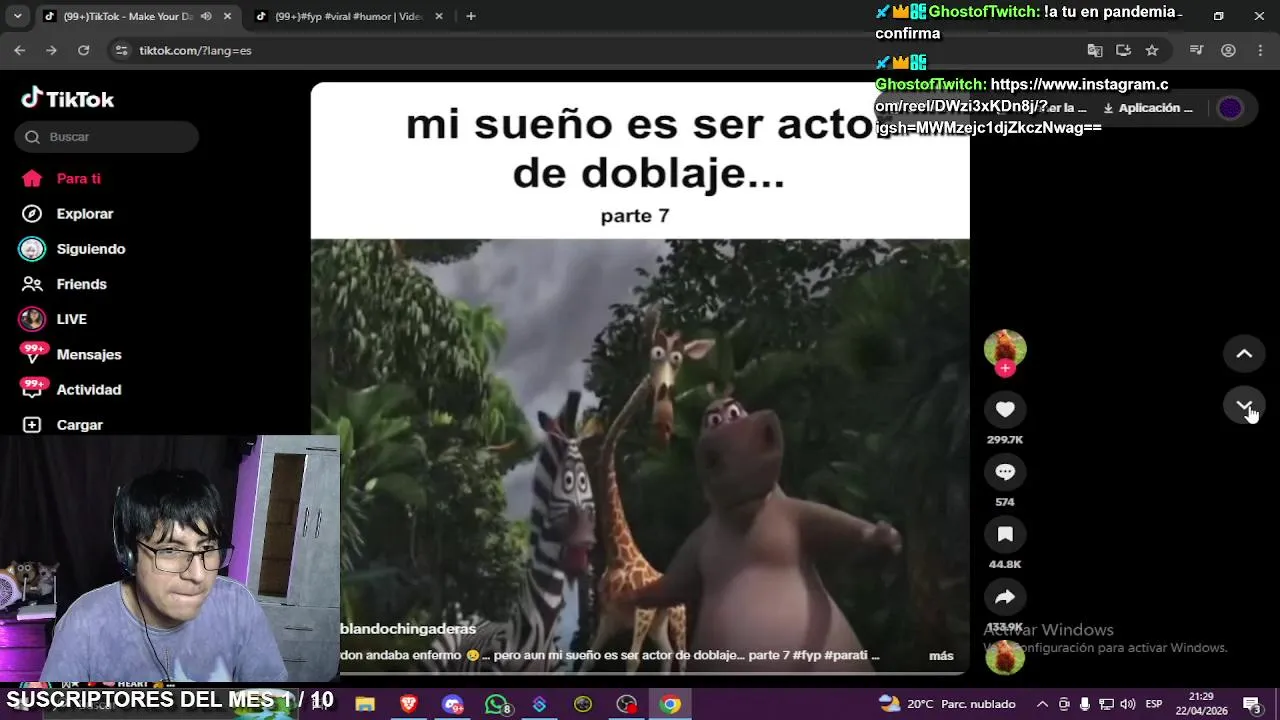Follow creator with red plus badge

[x=1005, y=369]
